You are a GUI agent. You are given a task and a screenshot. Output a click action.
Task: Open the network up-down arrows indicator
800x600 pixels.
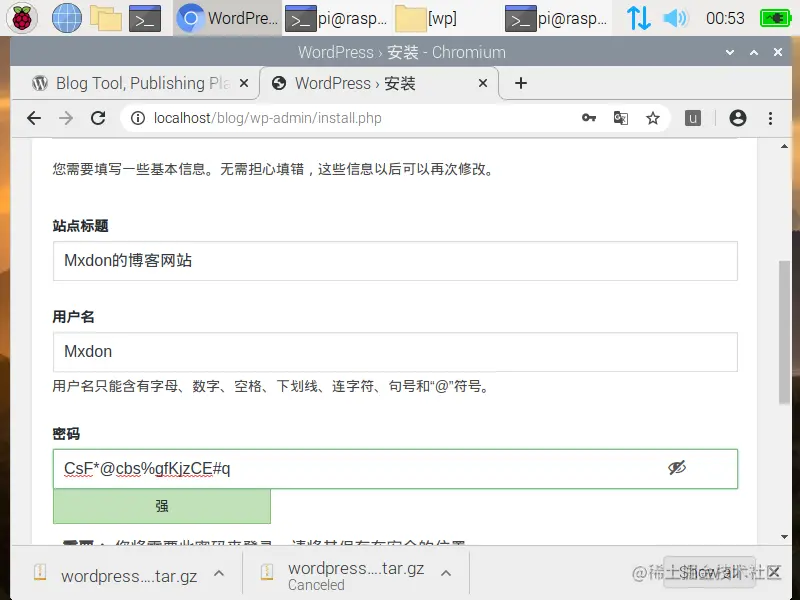pyautogui.click(x=638, y=18)
